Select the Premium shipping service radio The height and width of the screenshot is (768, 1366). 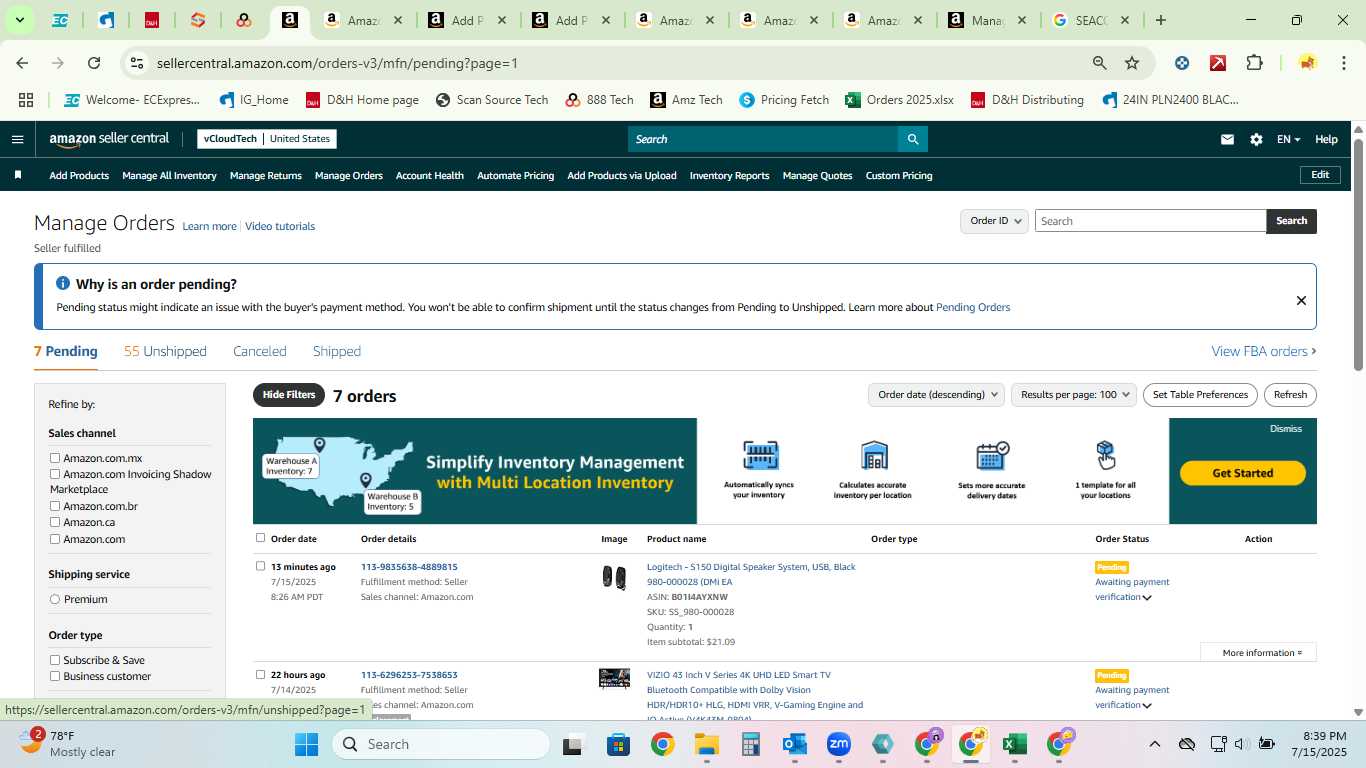[55, 599]
